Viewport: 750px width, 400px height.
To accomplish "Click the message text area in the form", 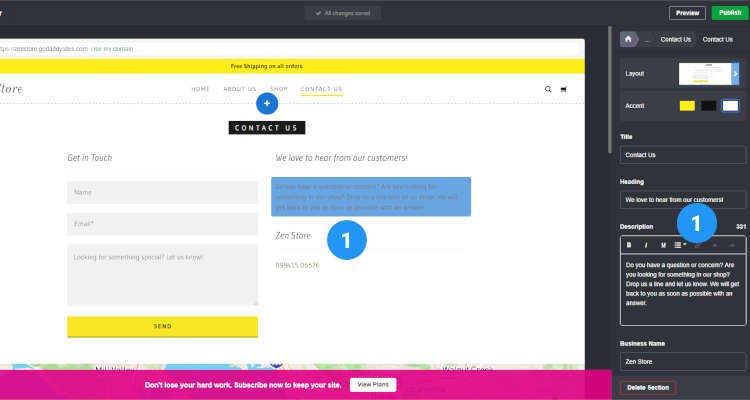I will click(163, 275).
